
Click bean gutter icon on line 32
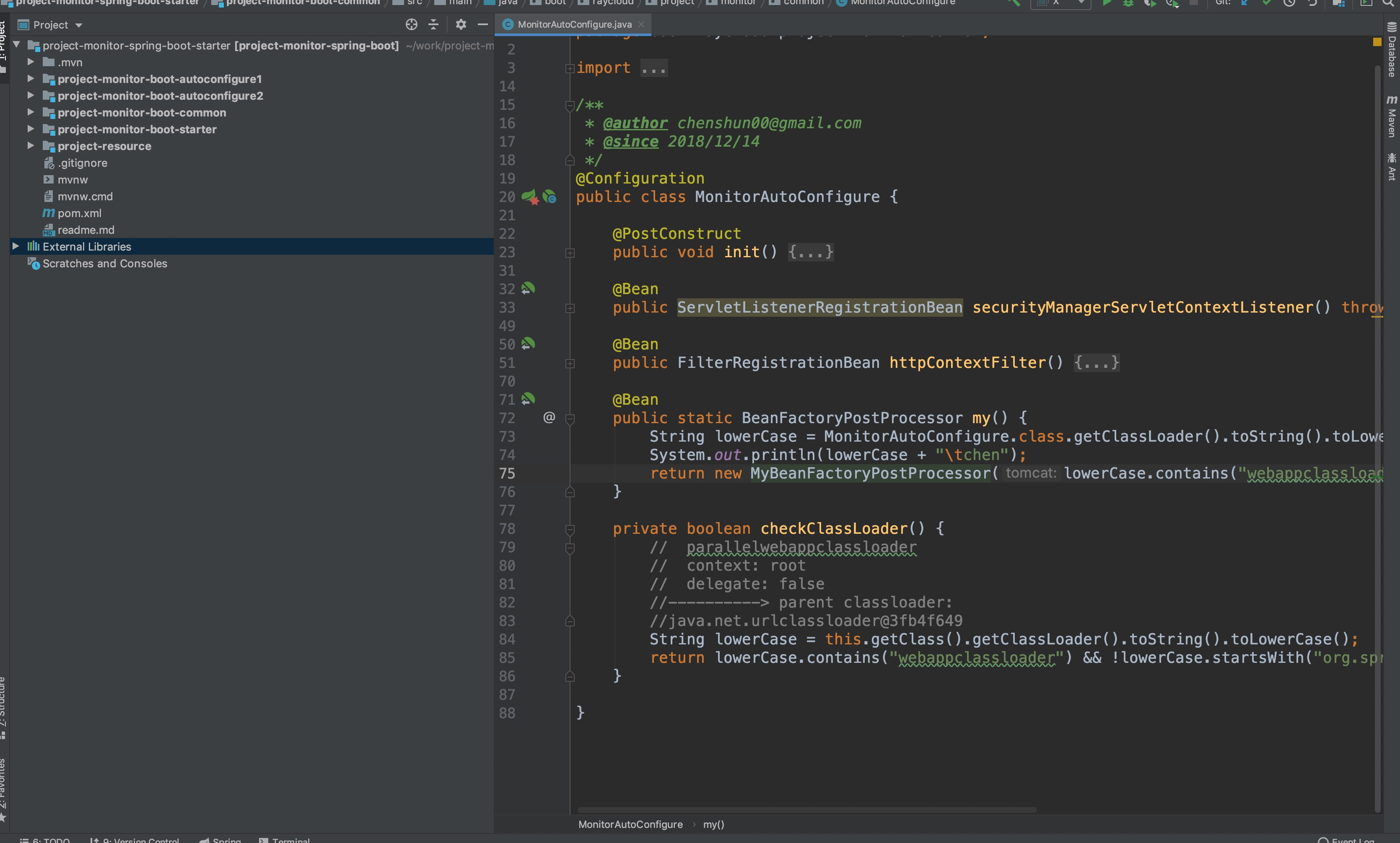528,289
